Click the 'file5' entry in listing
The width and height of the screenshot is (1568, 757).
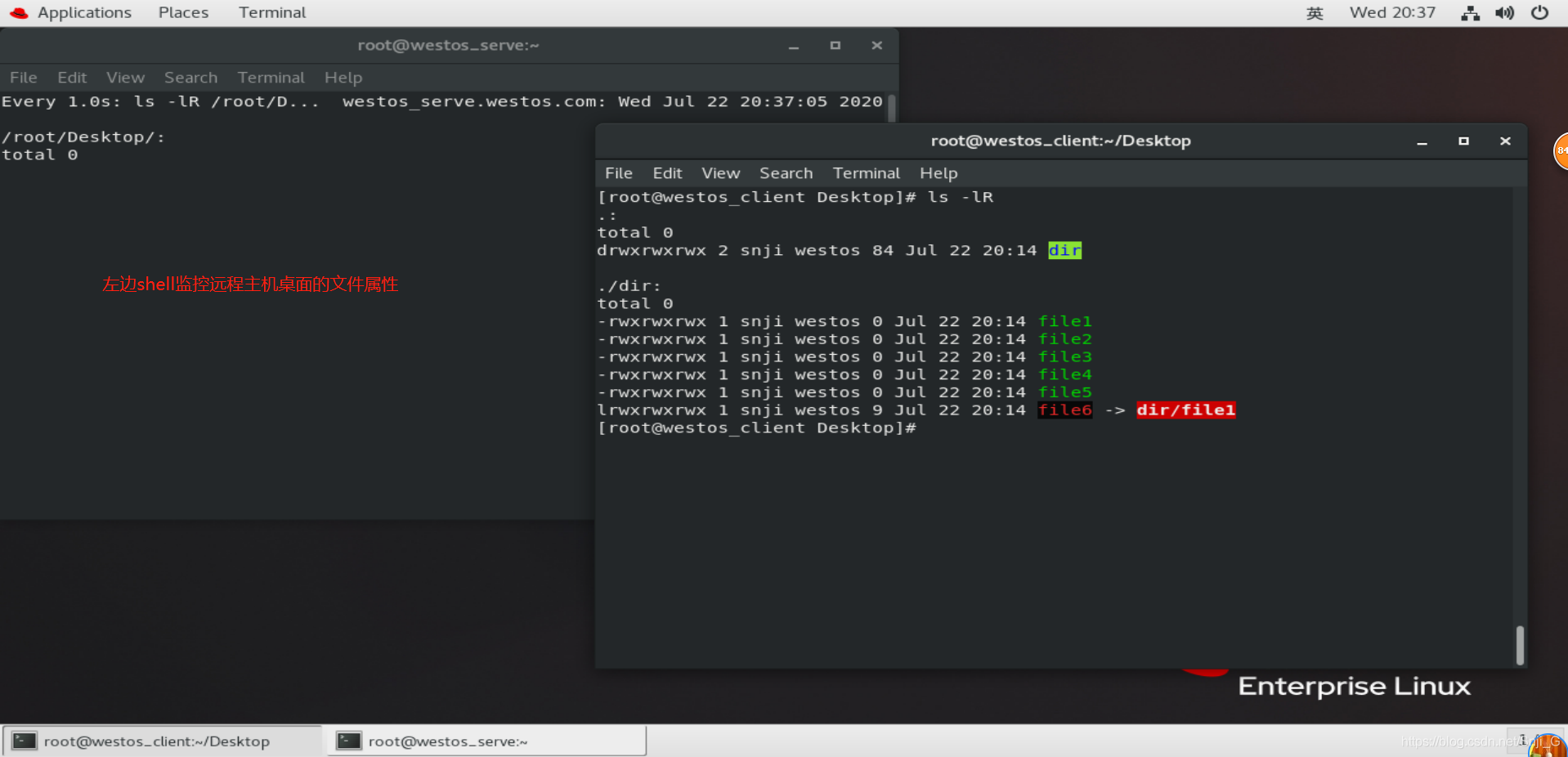coord(1064,392)
